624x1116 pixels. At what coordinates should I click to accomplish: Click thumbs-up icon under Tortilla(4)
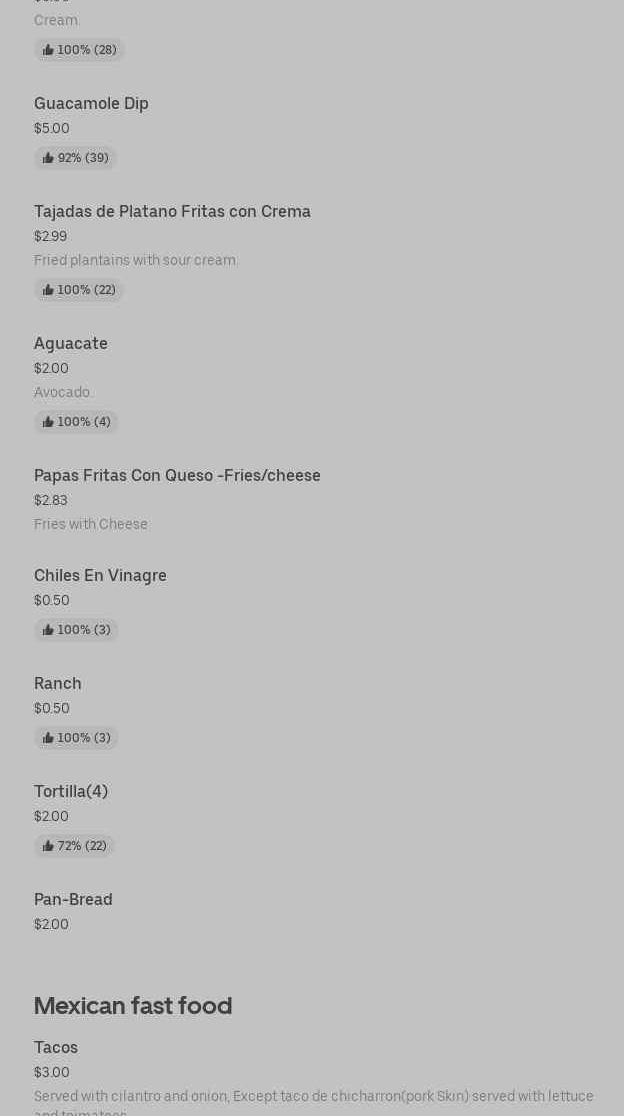(x=48, y=846)
